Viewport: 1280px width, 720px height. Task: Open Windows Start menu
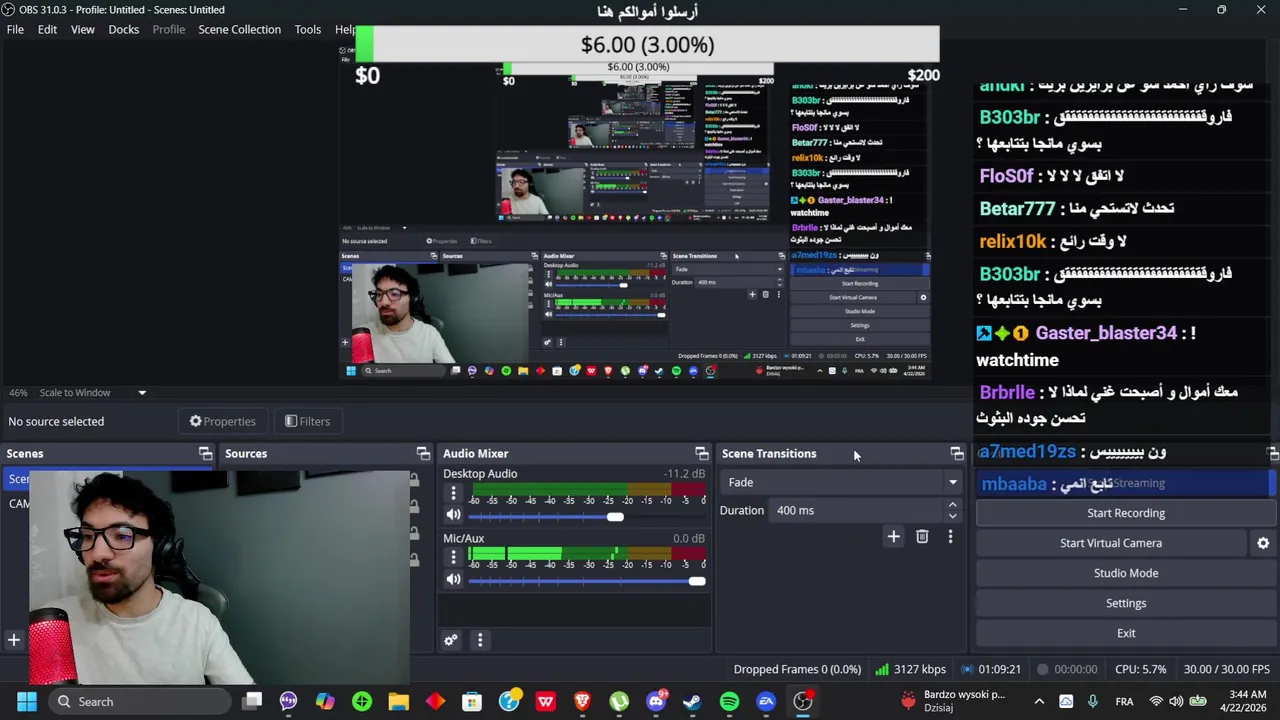point(27,701)
